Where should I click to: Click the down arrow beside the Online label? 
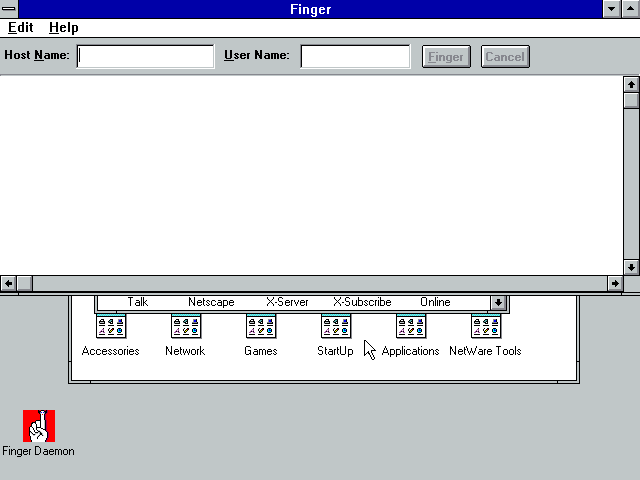498,302
